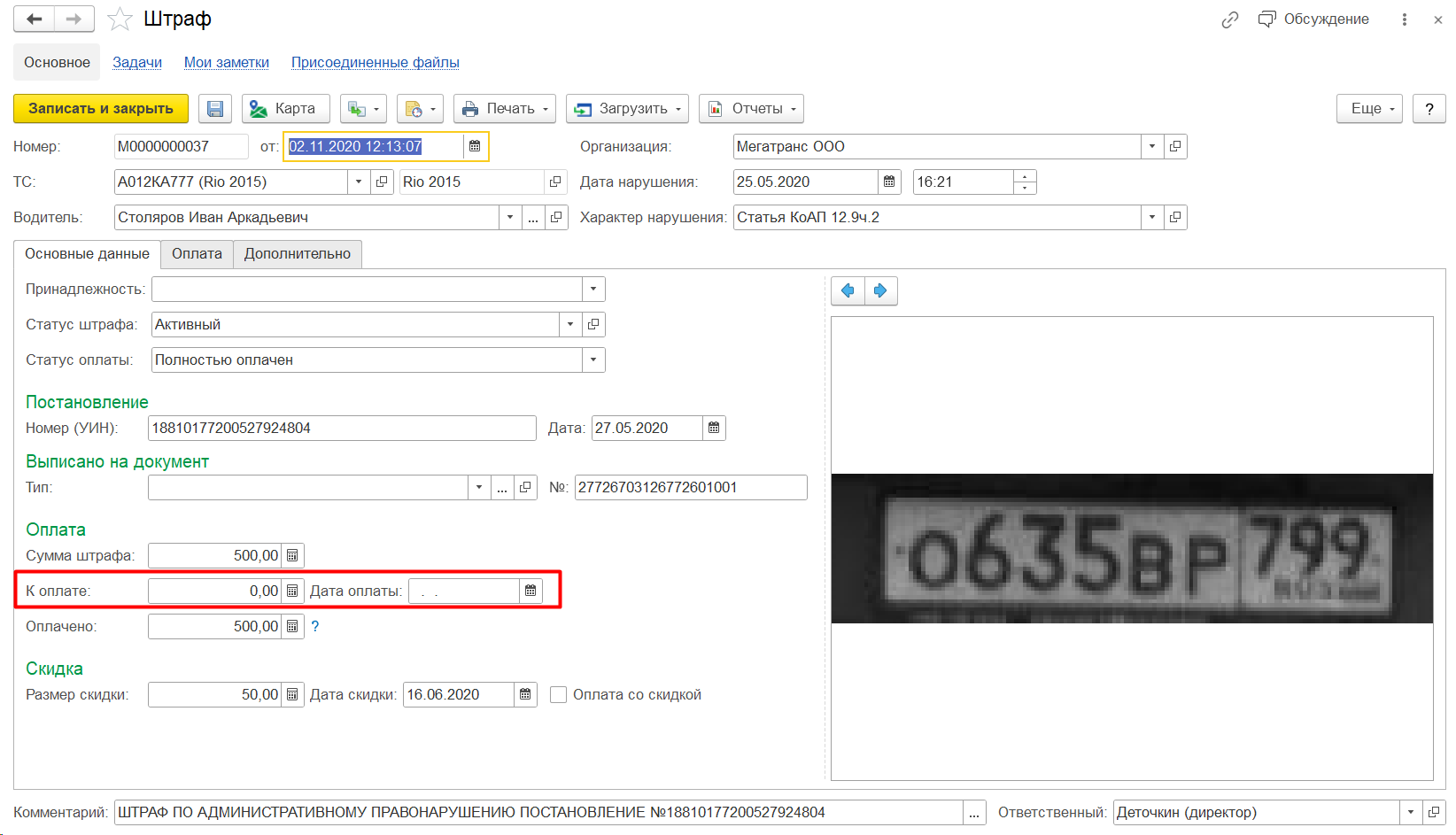Open Еще more actions menu
The height and width of the screenshot is (835, 1456).
(1369, 109)
